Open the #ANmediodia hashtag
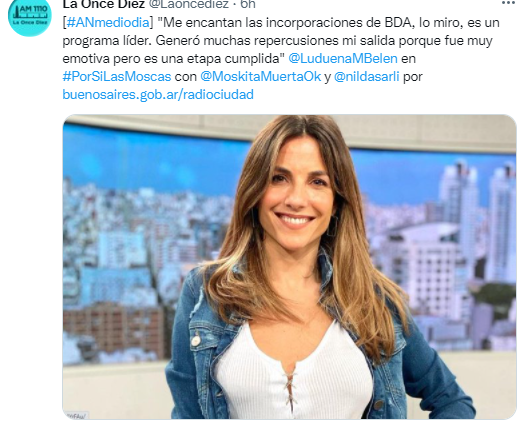Image resolution: width=520 pixels, height=430 pixels. (108, 23)
